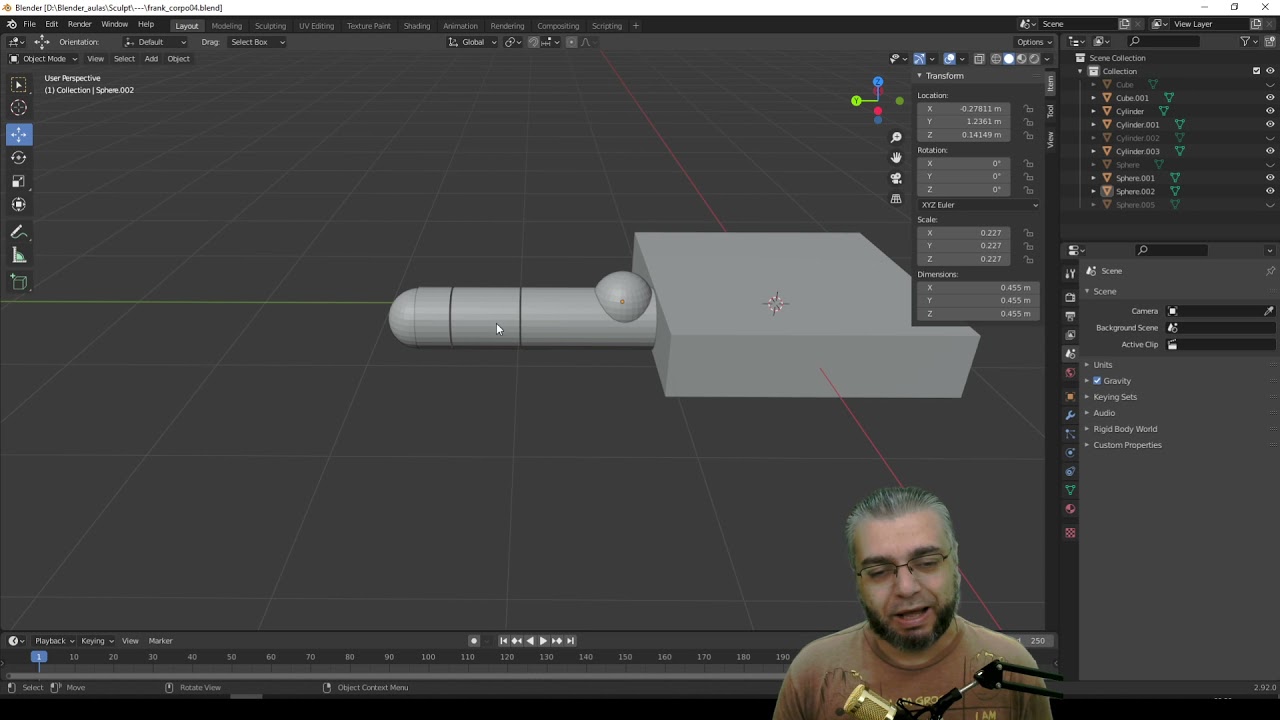This screenshot has width=1280, height=720.
Task: Expand the Rigid Body World panel
Action: click(1125, 429)
